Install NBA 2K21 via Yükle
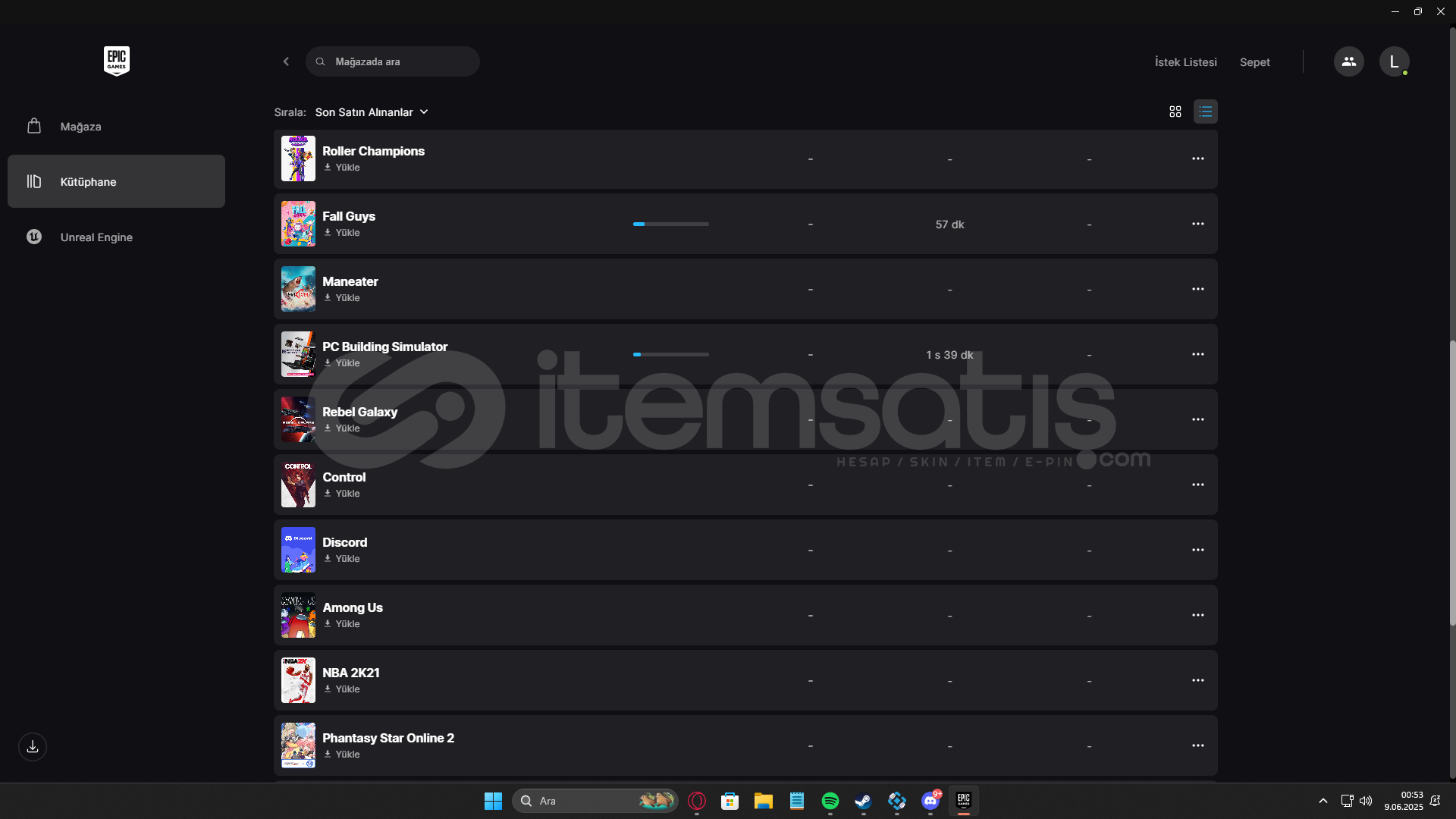Screen dimensions: 1456x819 tap(342, 689)
